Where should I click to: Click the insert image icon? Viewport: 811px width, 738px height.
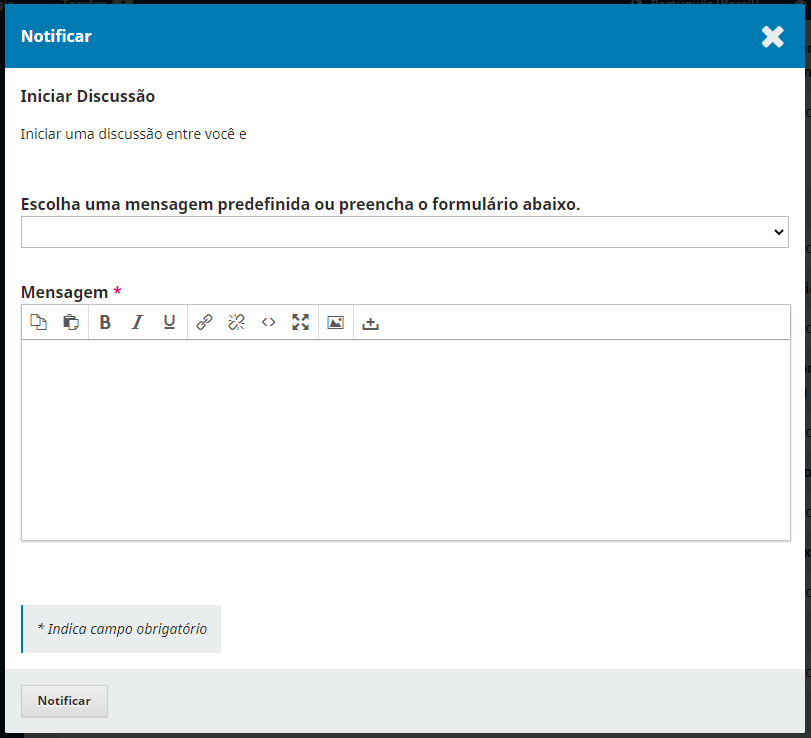tap(335, 322)
